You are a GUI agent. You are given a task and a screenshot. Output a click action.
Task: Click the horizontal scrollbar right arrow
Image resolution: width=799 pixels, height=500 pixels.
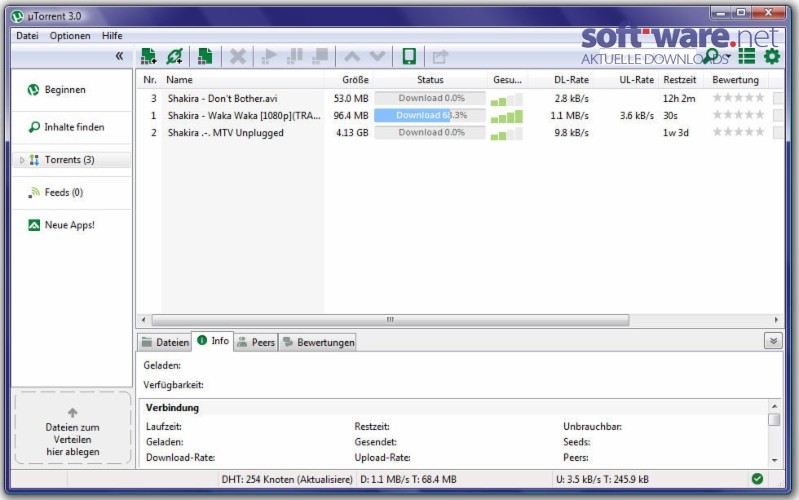[x=776, y=320]
